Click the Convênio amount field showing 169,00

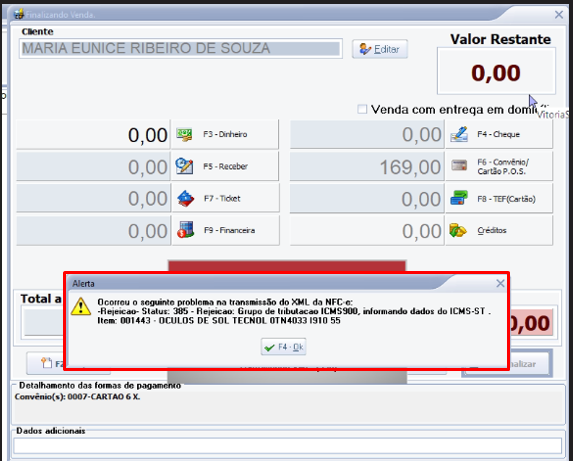tap(367, 167)
